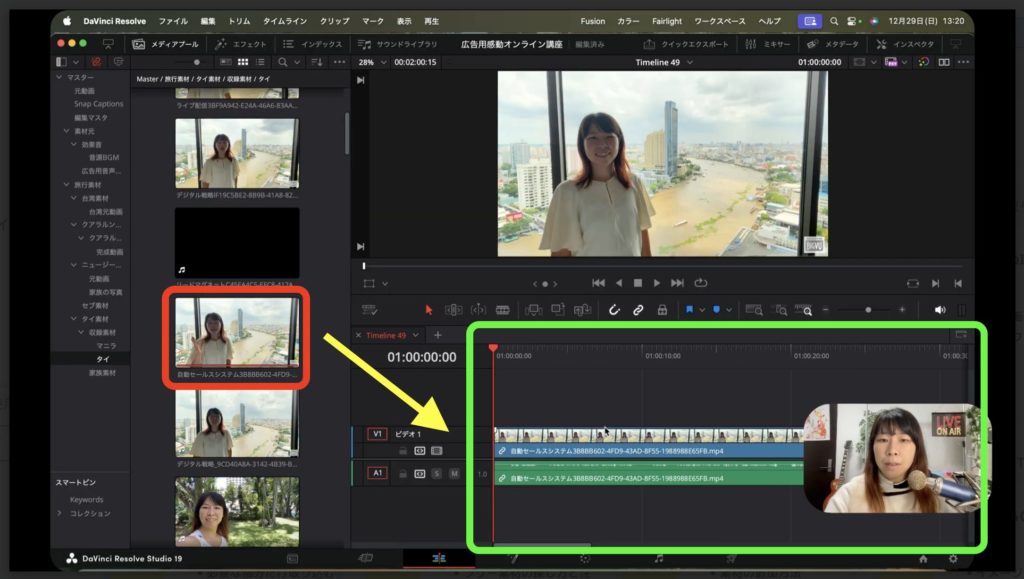Select the arrow Selection Mode tool

click(x=429, y=310)
